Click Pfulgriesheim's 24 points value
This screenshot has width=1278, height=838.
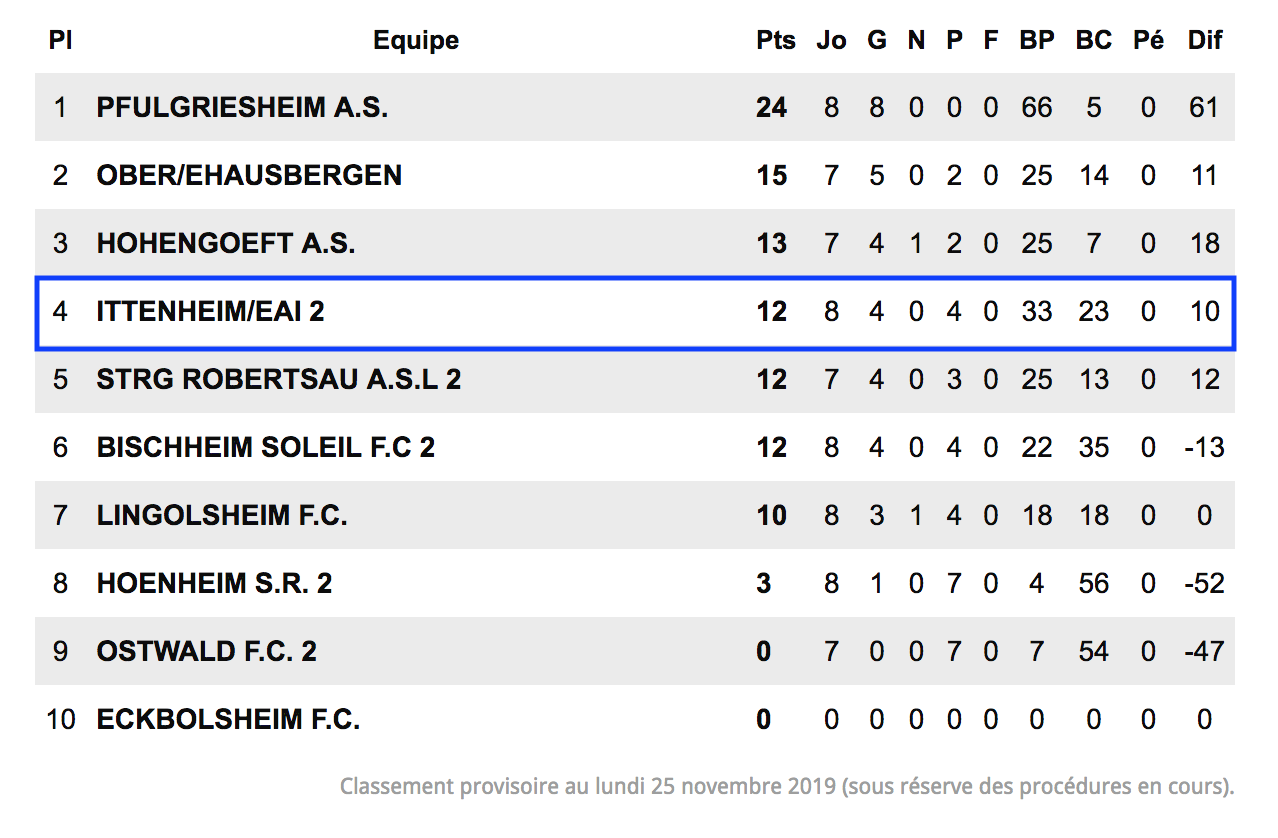pos(771,107)
